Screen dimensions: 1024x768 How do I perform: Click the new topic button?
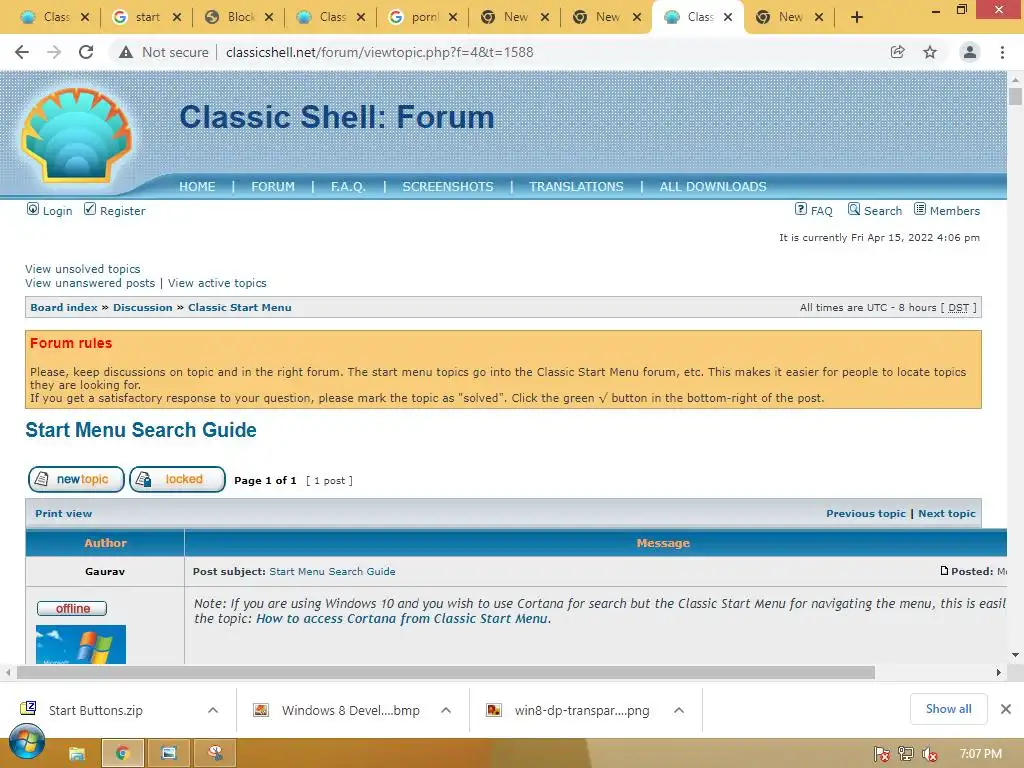(76, 479)
